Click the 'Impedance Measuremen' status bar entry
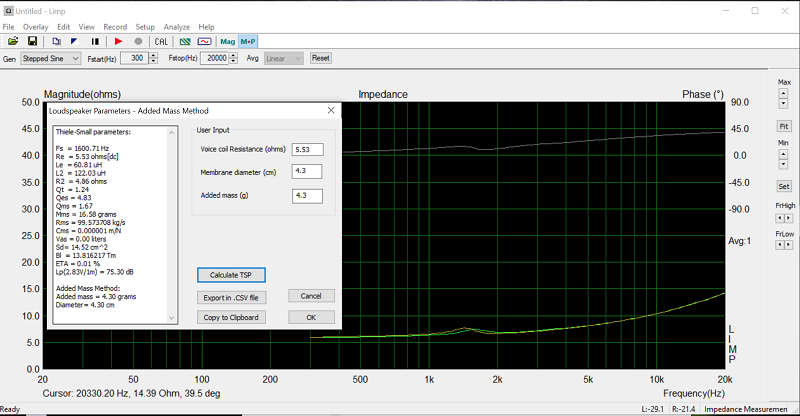Screen dimensions: 800x416 (x=745, y=409)
